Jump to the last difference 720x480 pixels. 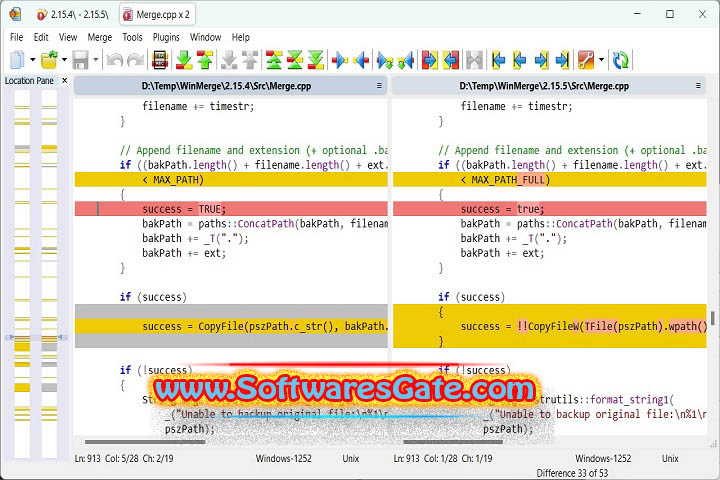point(315,60)
